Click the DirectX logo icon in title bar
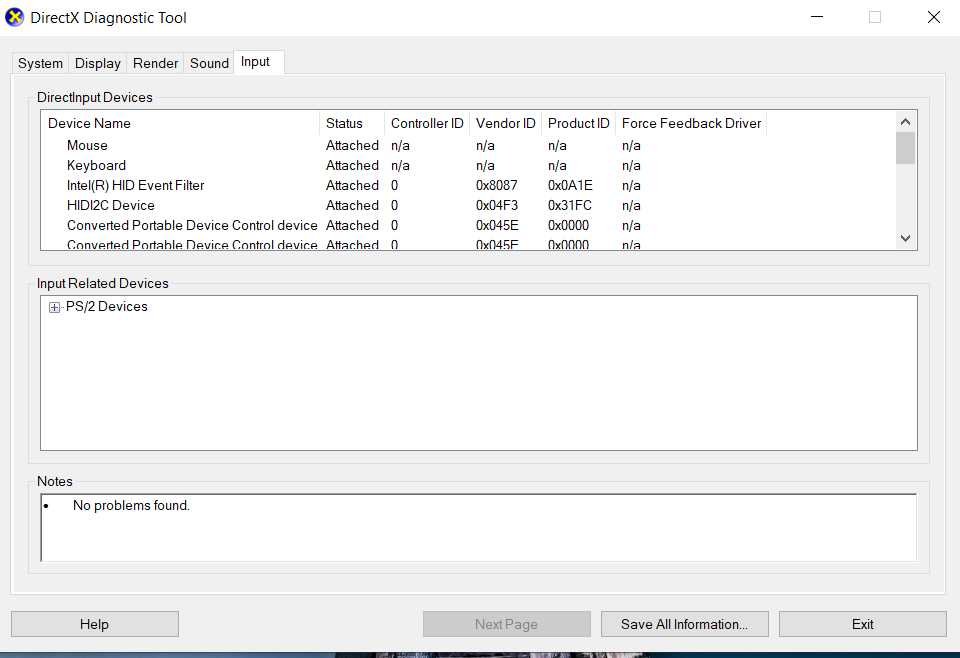The height and width of the screenshot is (658, 960). coord(15,17)
